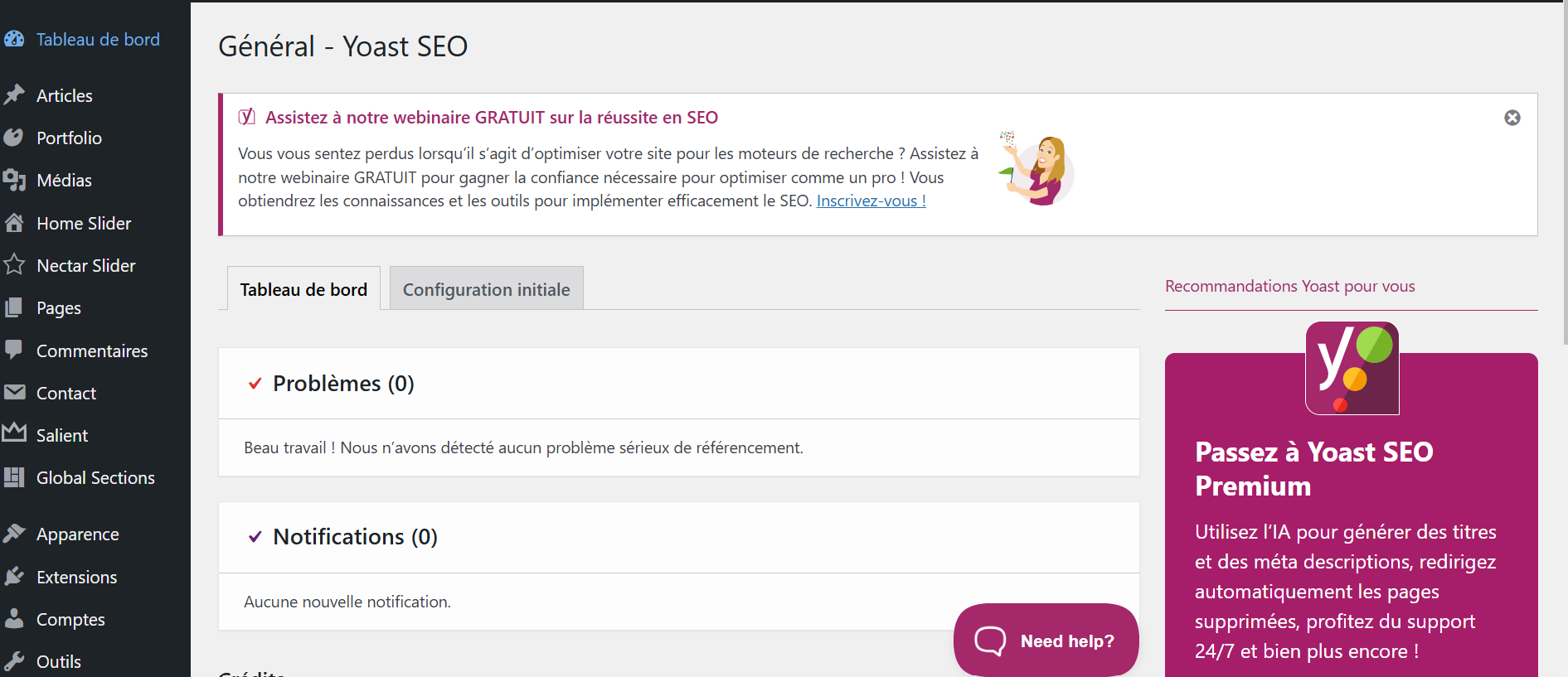Go to Commentaires menu entry
This screenshot has height=677, width=1568.
(x=92, y=351)
